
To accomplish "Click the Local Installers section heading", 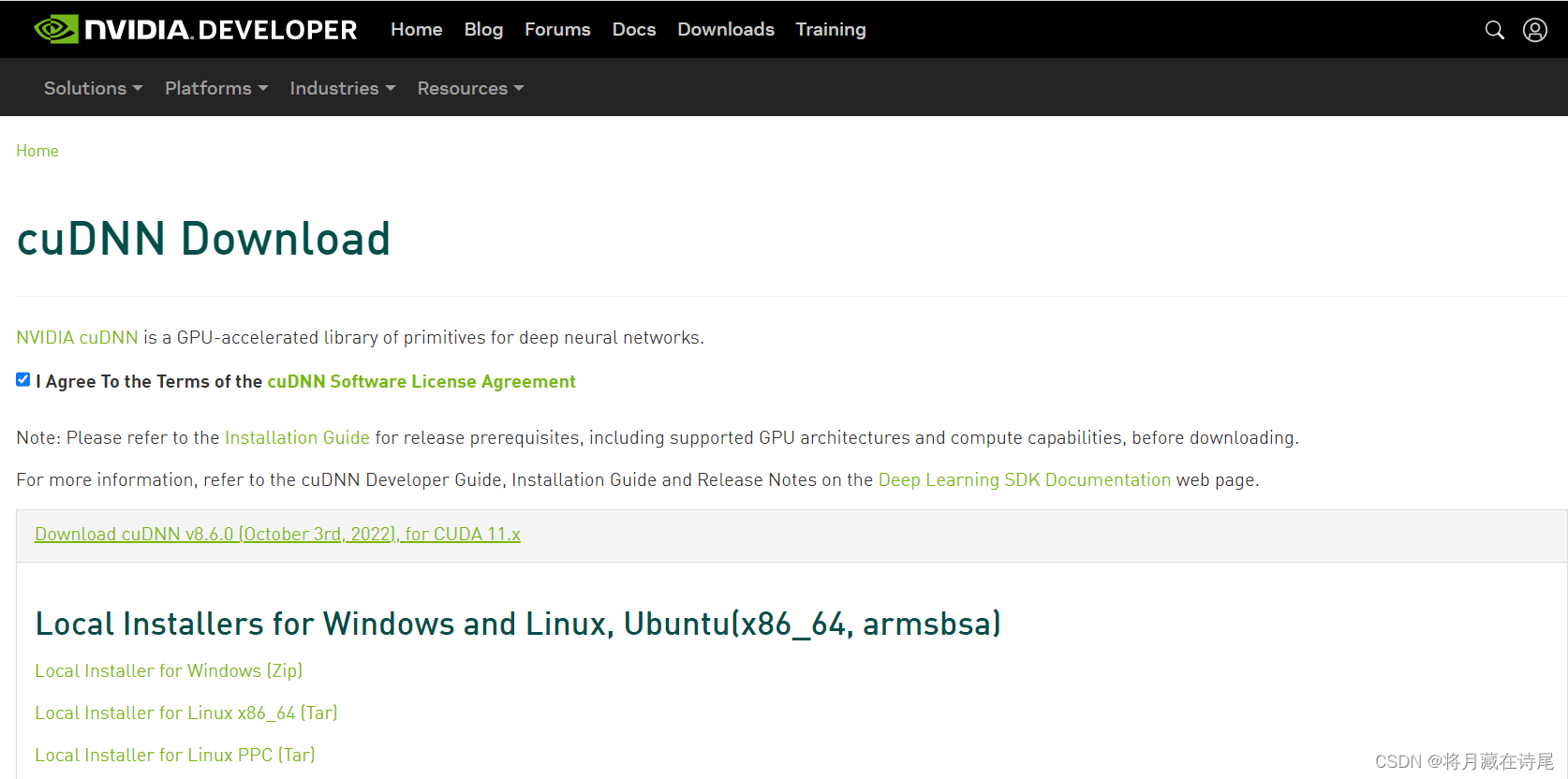I will click(x=518, y=624).
